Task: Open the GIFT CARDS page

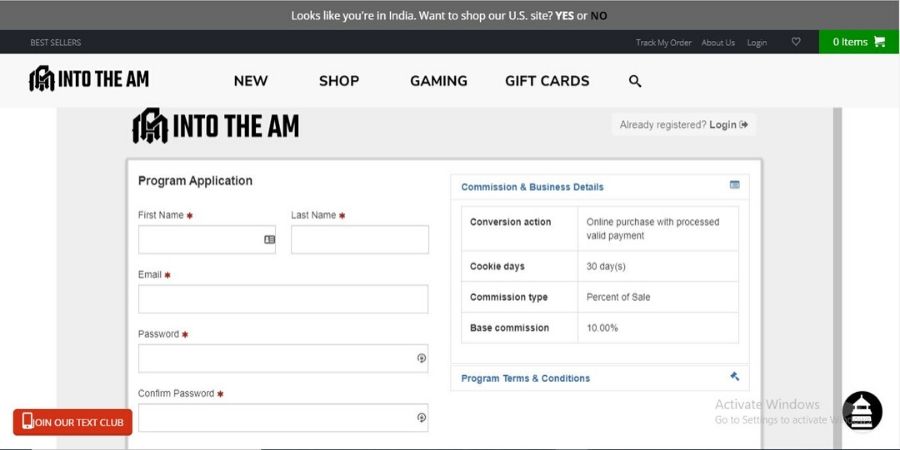Action: point(547,81)
